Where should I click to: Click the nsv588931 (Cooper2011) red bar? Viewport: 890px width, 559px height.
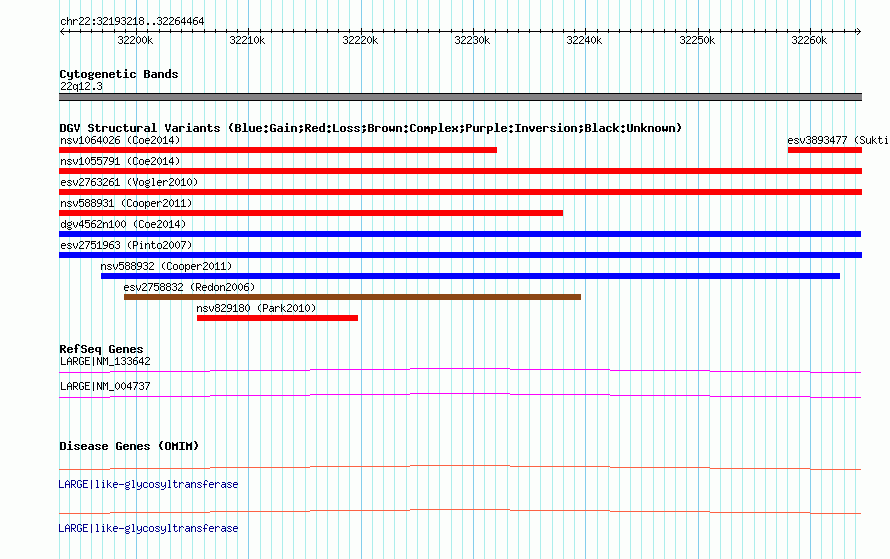click(x=311, y=213)
